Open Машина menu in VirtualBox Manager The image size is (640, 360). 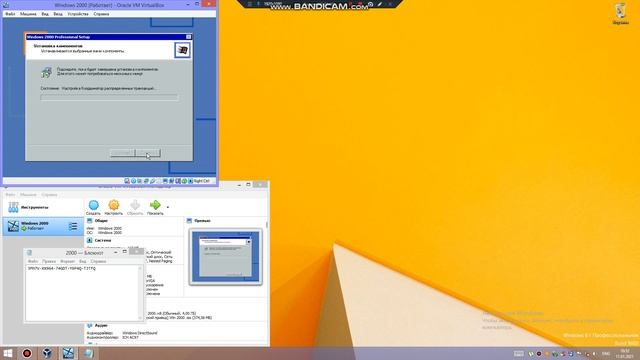pos(28,195)
